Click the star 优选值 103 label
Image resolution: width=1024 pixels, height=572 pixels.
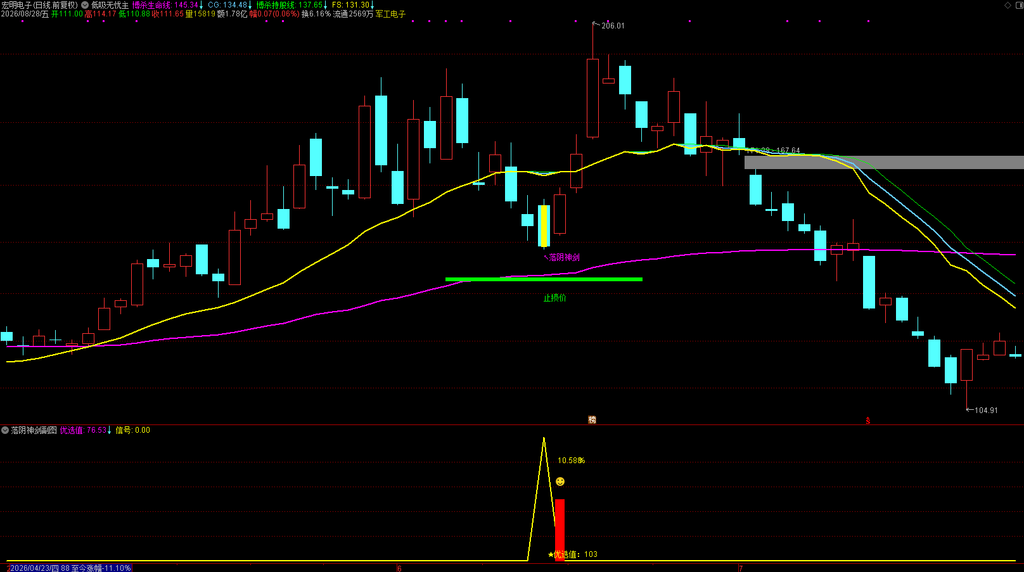tap(573, 554)
